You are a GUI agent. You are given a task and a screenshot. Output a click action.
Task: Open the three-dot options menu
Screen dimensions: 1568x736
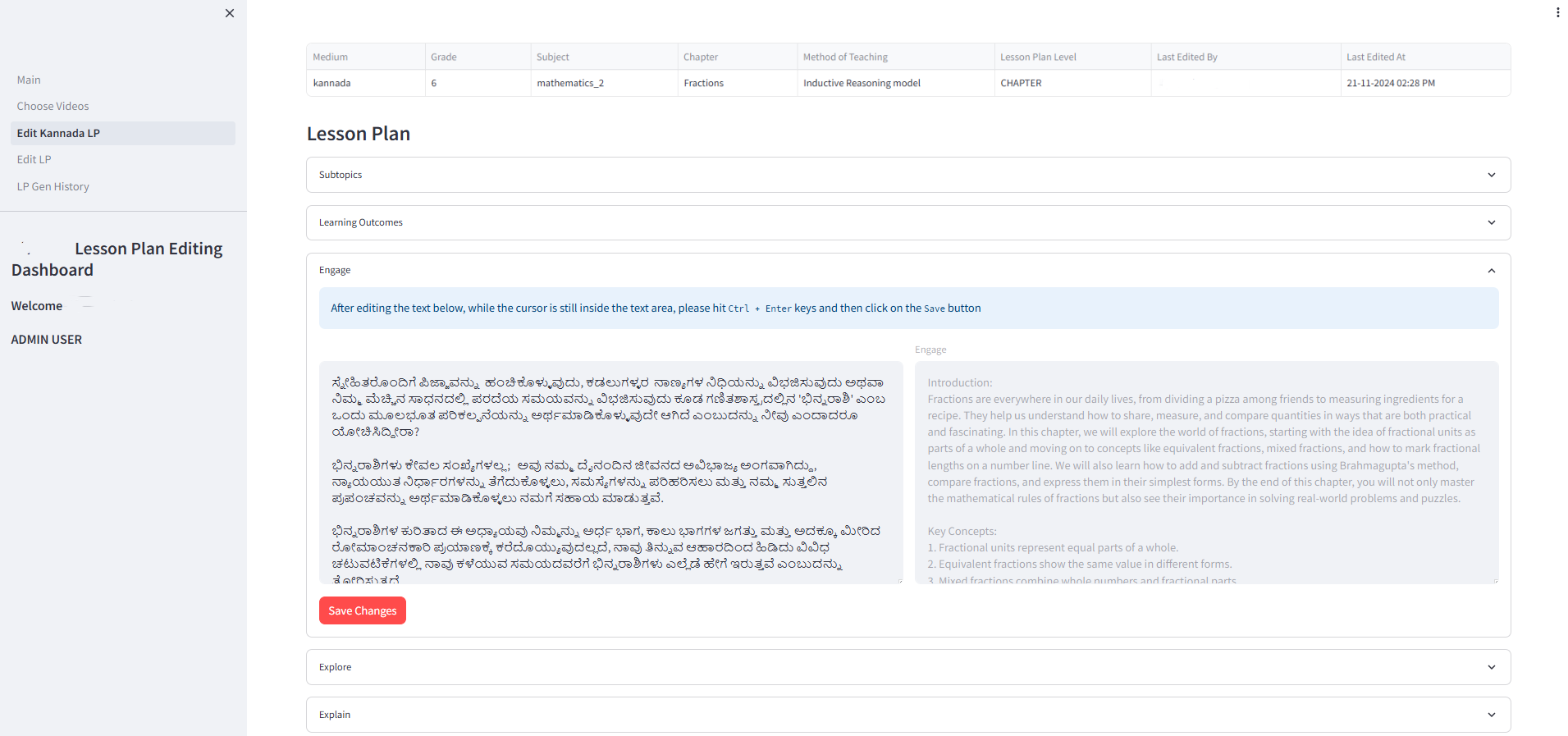[x=1557, y=12]
